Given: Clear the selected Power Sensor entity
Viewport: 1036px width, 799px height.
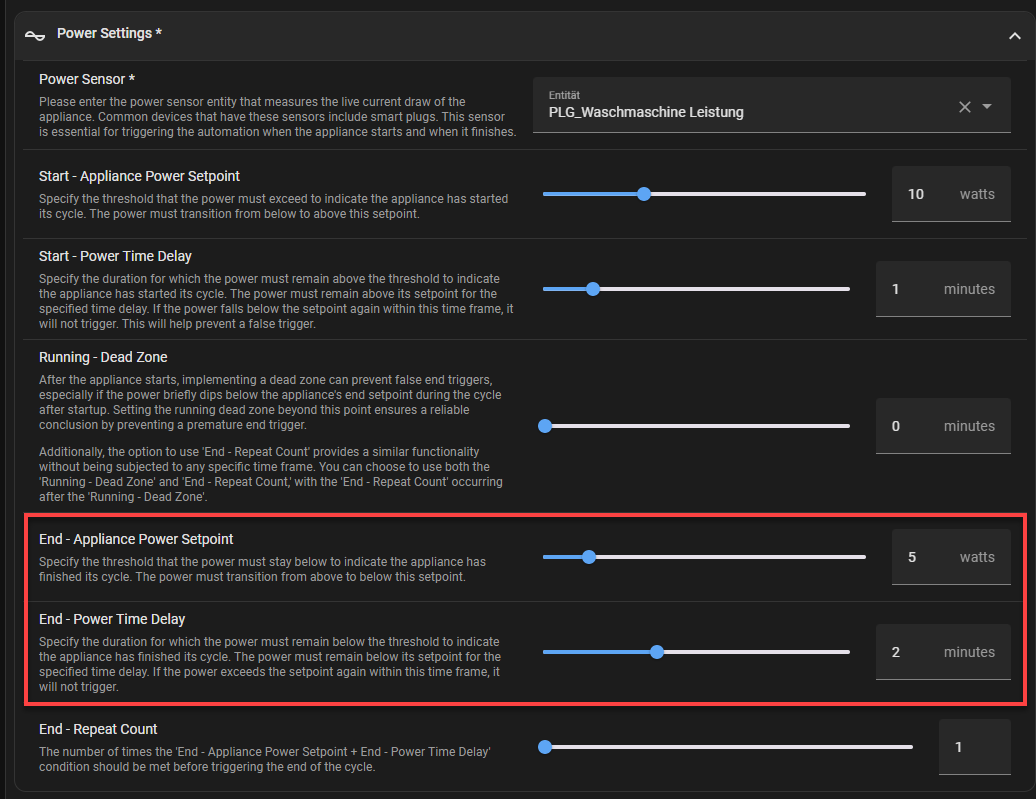Looking at the screenshot, I should point(965,107).
